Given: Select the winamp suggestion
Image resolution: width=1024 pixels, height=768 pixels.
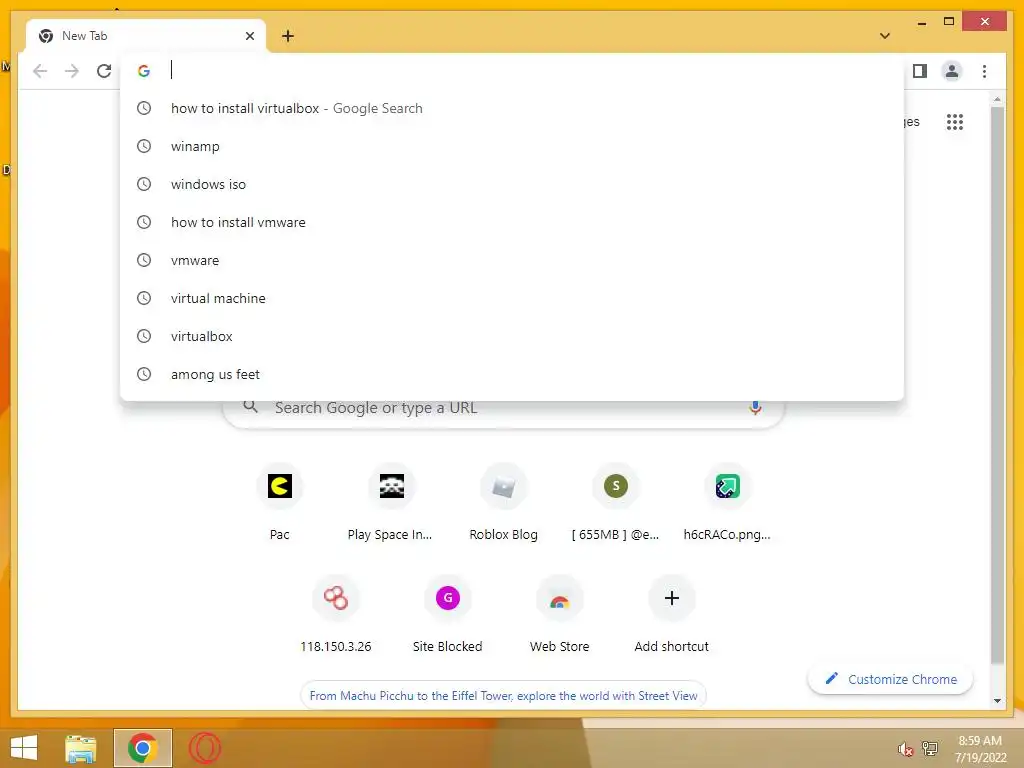Looking at the screenshot, I should (512, 146).
